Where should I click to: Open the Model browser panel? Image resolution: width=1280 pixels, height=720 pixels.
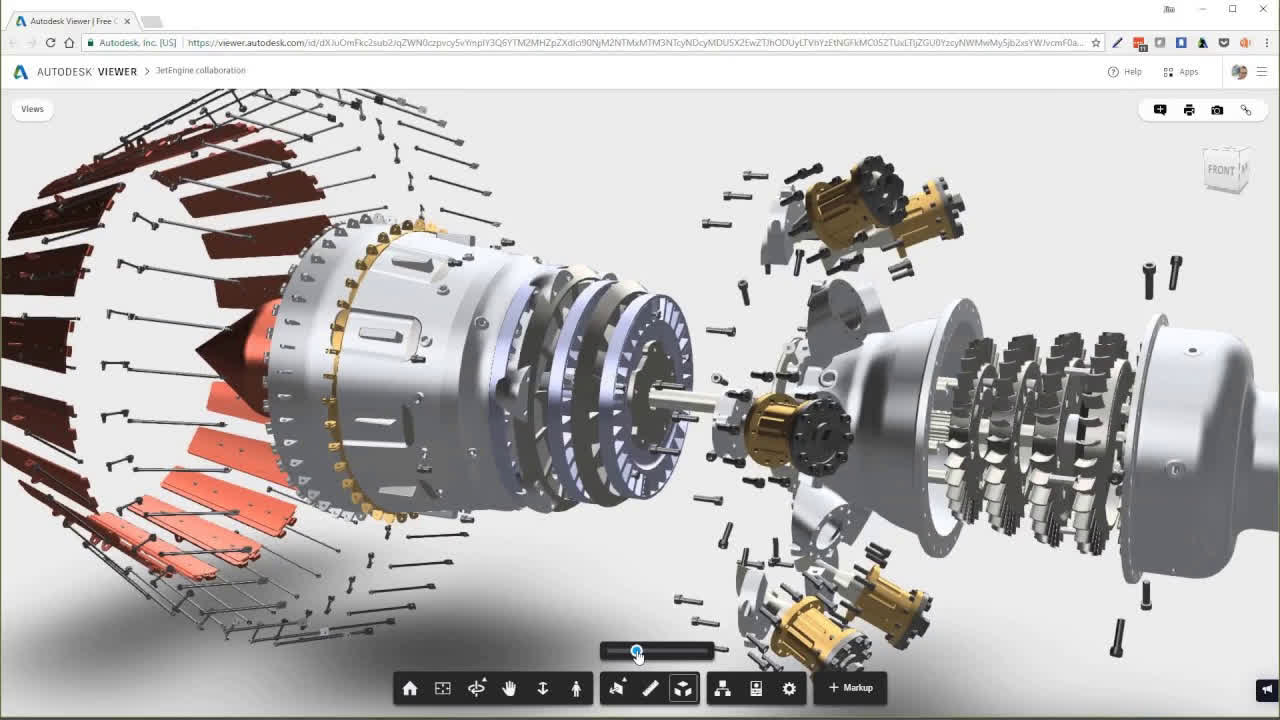[x=722, y=688]
